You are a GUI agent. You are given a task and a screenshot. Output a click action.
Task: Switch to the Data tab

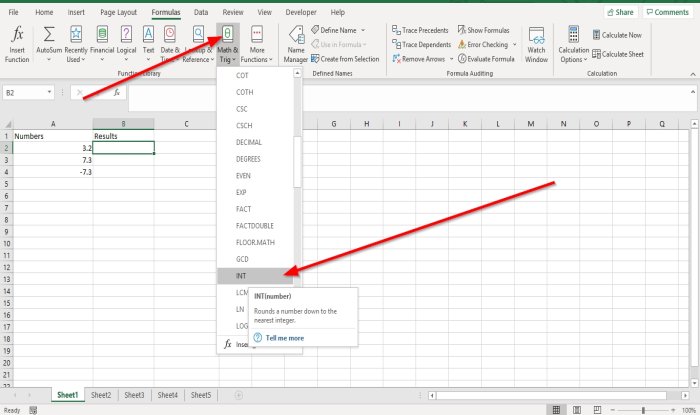tap(201, 12)
